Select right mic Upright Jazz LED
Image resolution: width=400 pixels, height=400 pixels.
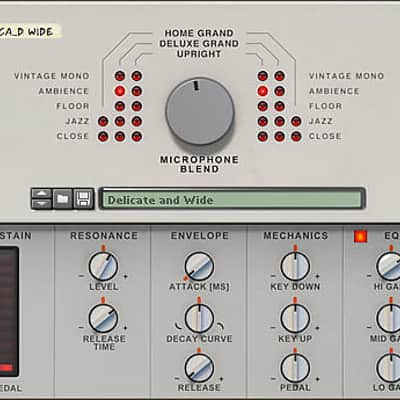(x=263, y=121)
